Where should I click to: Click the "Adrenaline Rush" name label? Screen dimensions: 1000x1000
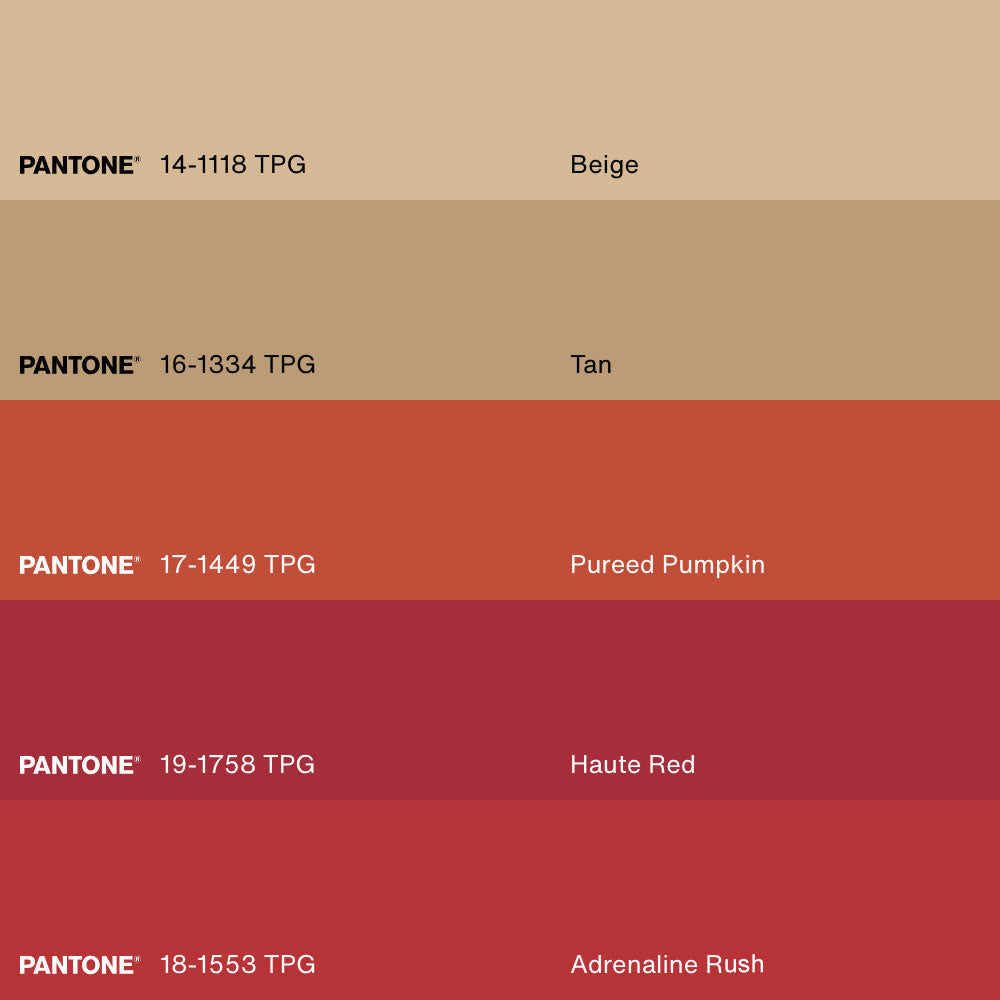point(667,965)
